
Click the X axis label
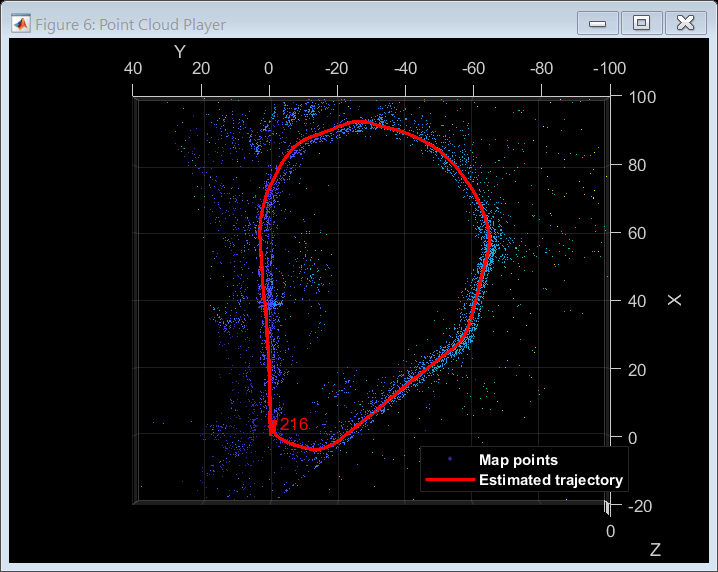tap(675, 300)
